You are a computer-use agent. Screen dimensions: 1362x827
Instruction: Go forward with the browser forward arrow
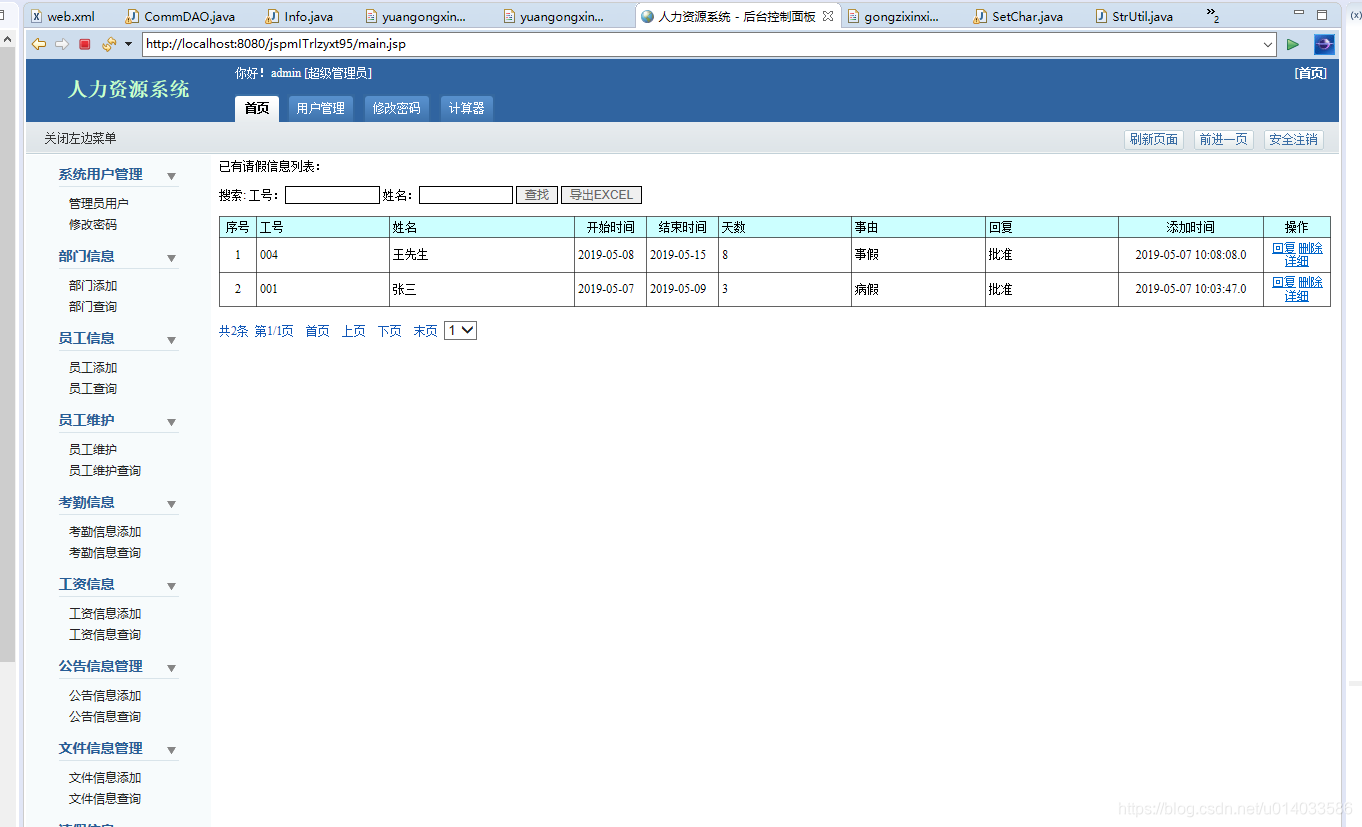tap(62, 44)
